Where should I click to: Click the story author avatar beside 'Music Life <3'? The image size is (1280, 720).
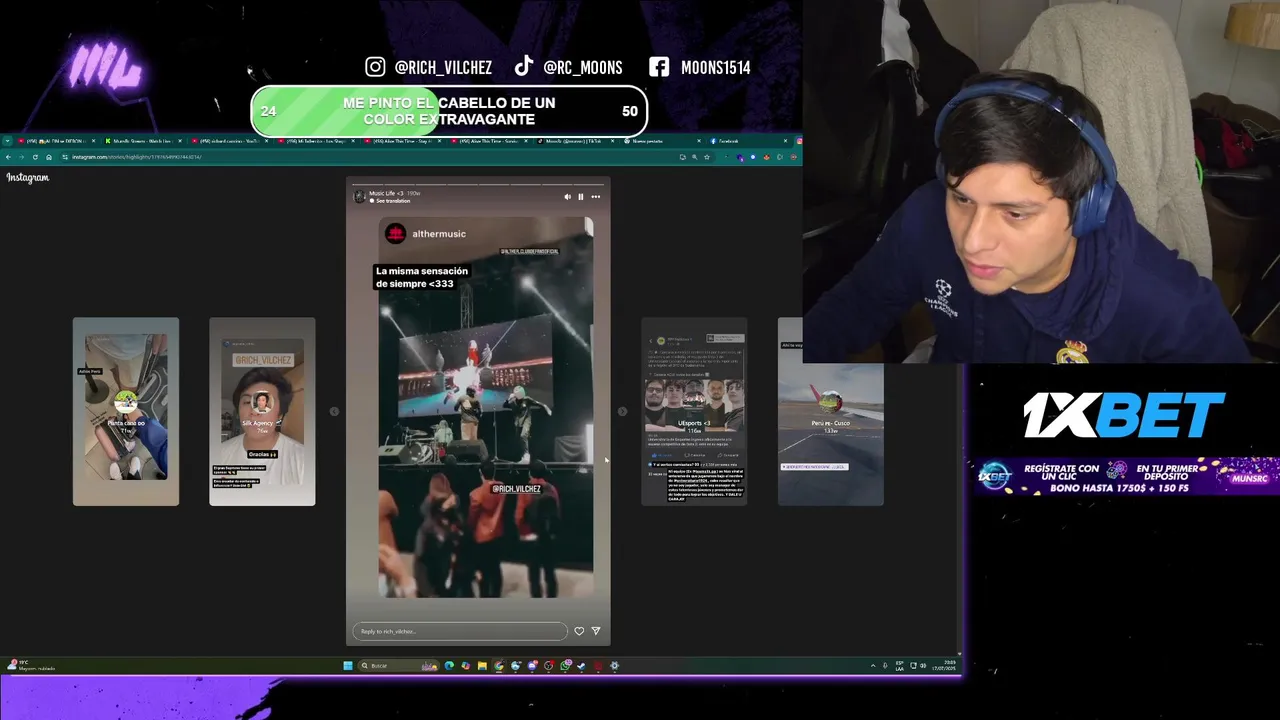(360, 197)
